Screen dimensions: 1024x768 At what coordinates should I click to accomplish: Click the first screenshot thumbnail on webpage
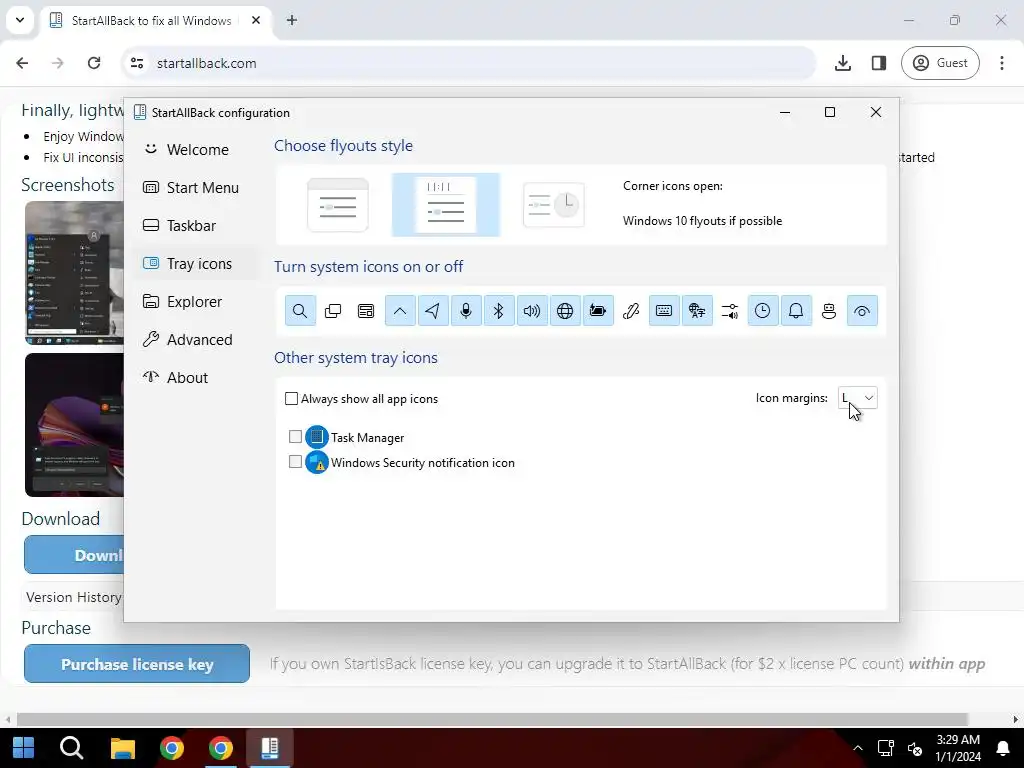pyautogui.click(x=74, y=273)
